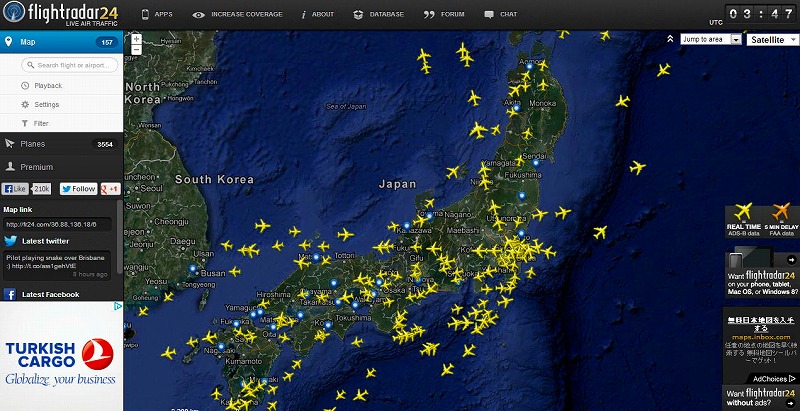This screenshot has height=411, width=800.
Task: Open the Satellite map type dropdown
Action: point(772,39)
